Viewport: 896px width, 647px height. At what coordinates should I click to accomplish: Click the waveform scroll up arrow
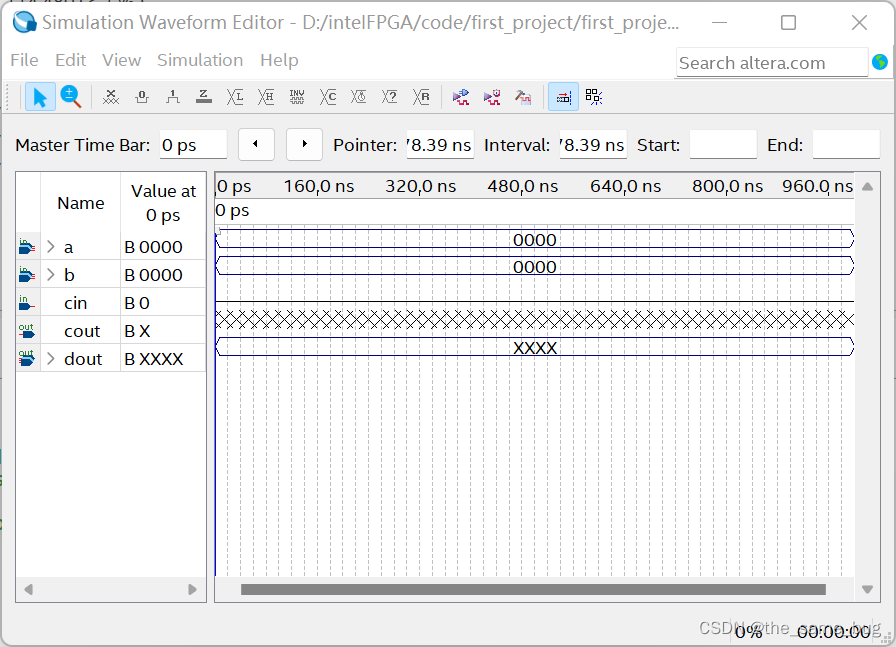867,186
